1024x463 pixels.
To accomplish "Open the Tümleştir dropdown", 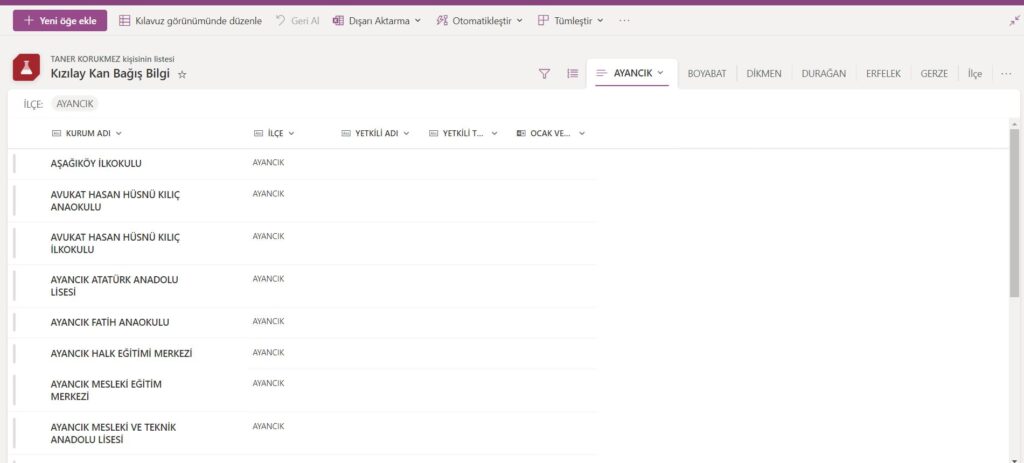I will (x=570, y=20).
